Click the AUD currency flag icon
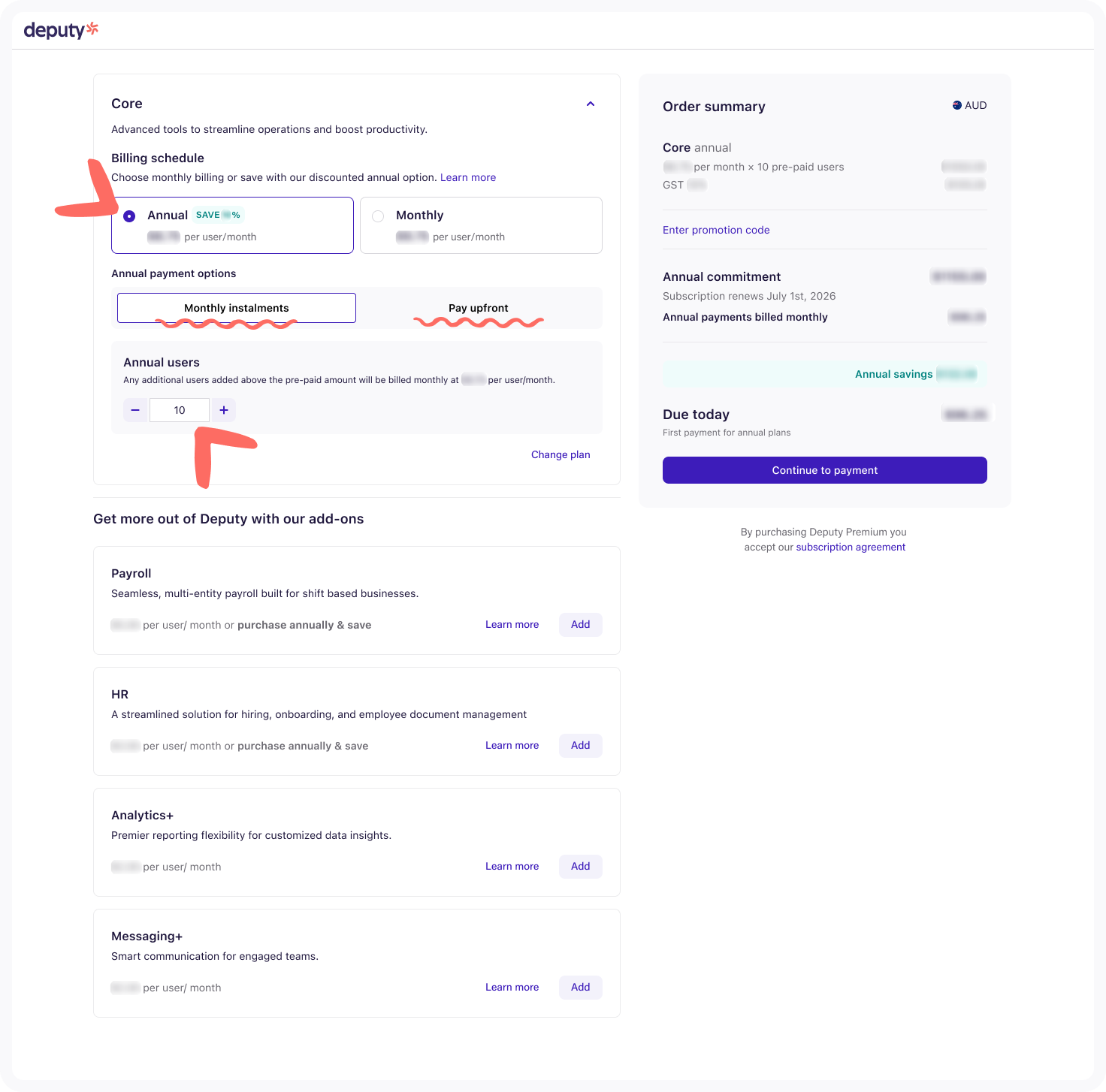The image size is (1106, 1092). [x=957, y=105]
